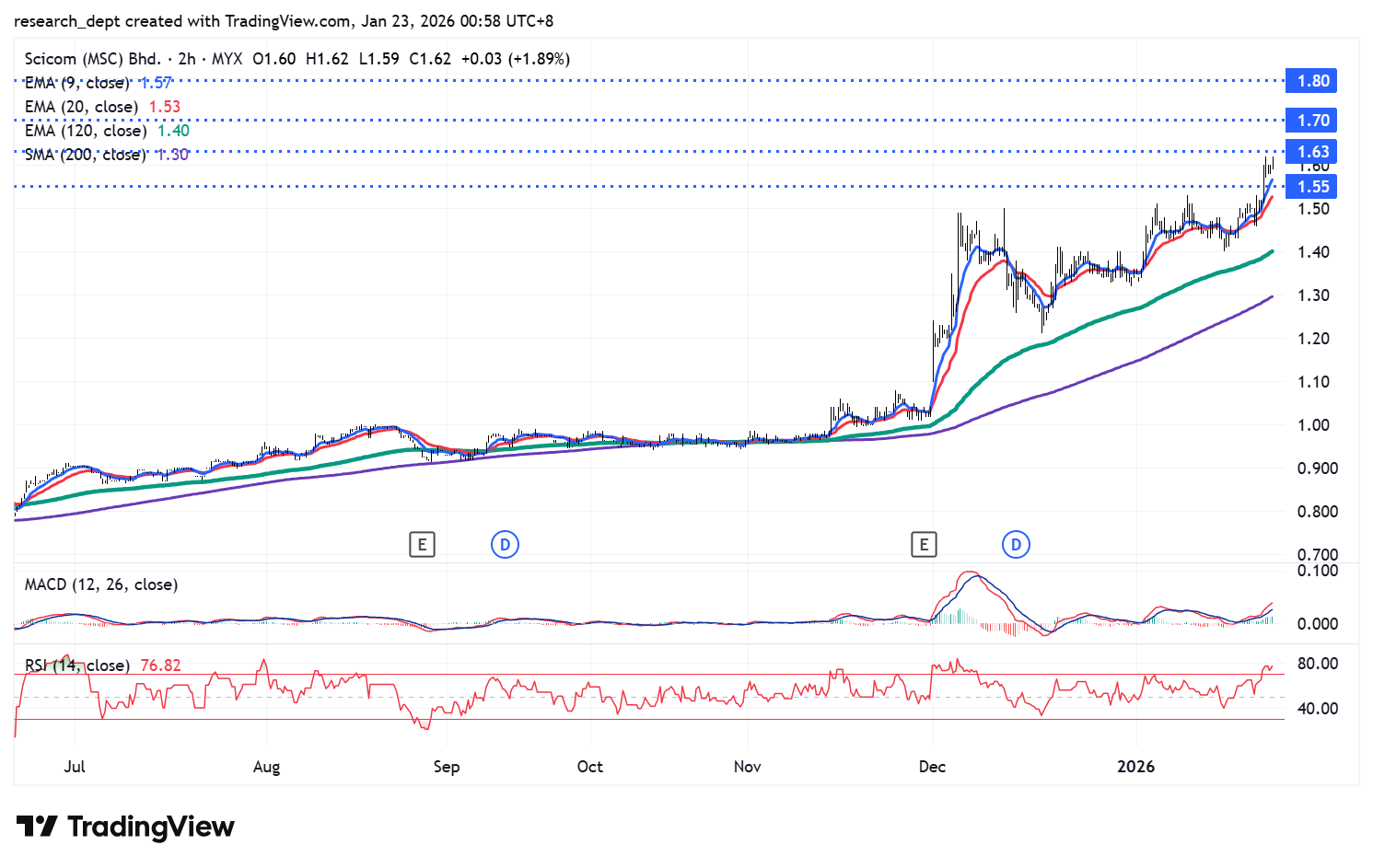This screenshot has width=1373, height=868.
Task: Select the EMA (20, close) indicator legend
Action: click(81, 107)
